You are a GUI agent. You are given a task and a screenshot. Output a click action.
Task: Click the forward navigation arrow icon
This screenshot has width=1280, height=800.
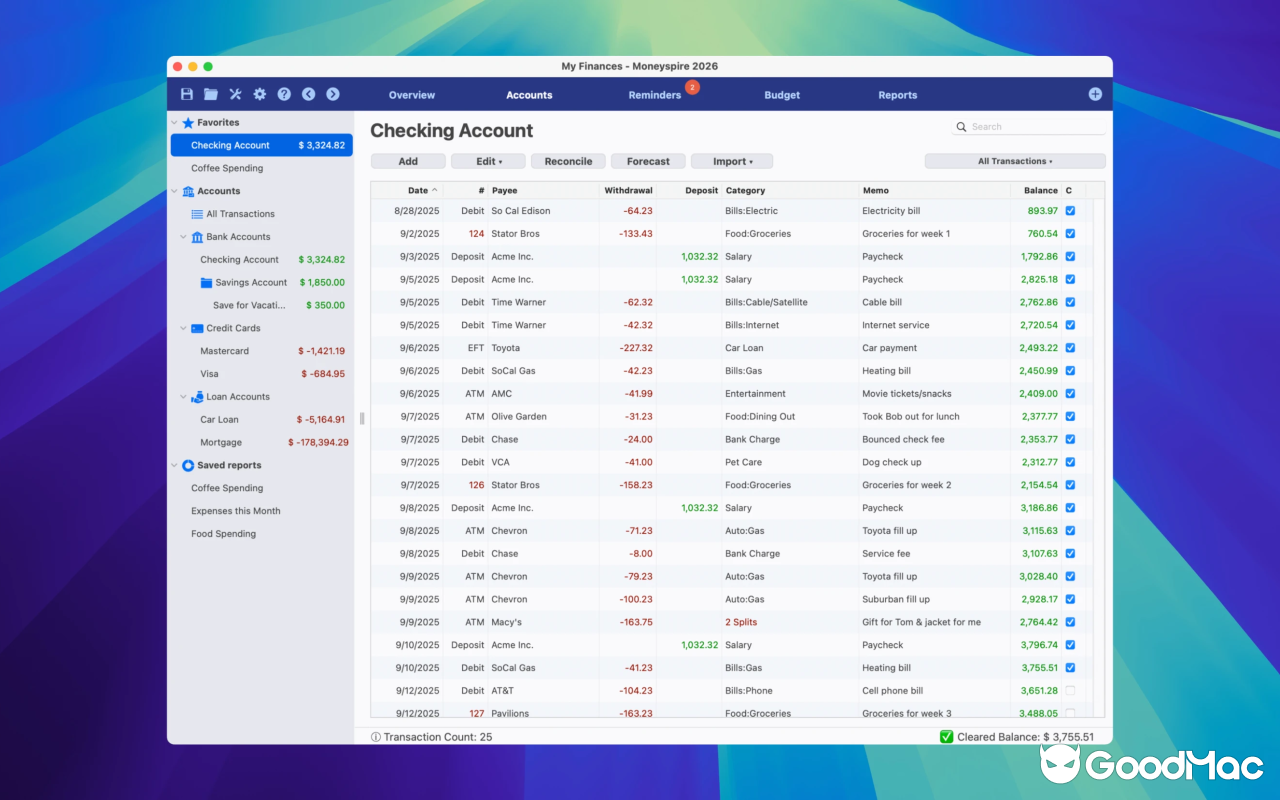coord(332,93)
